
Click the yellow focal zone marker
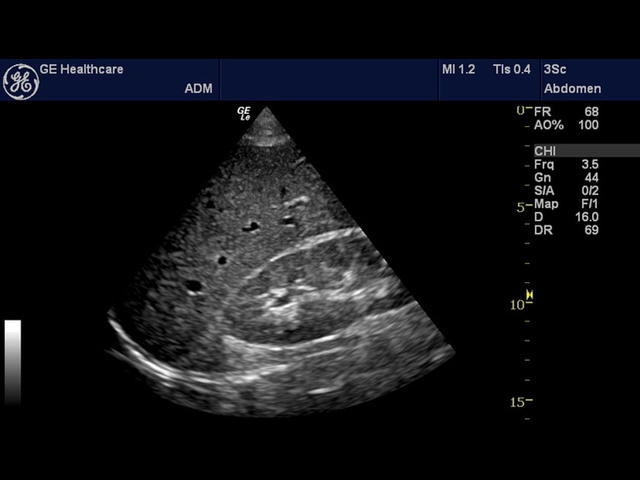coord(530,295)
